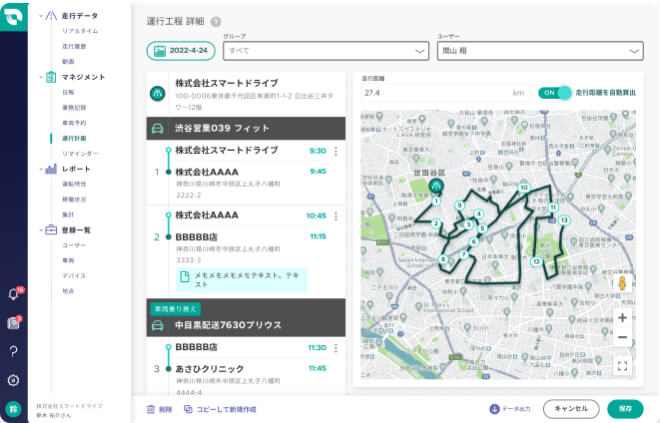Image resolution: width=660 pixels, height=423 pixels.
Task: Open the ユーザー dropdown
Action: tap(540, 51)
